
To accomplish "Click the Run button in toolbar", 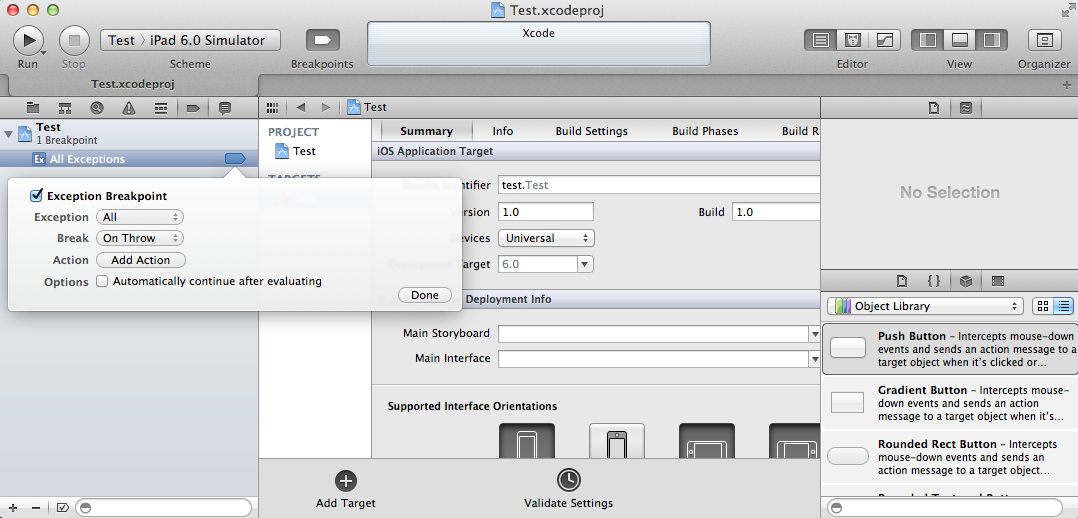I will (28, 40).
